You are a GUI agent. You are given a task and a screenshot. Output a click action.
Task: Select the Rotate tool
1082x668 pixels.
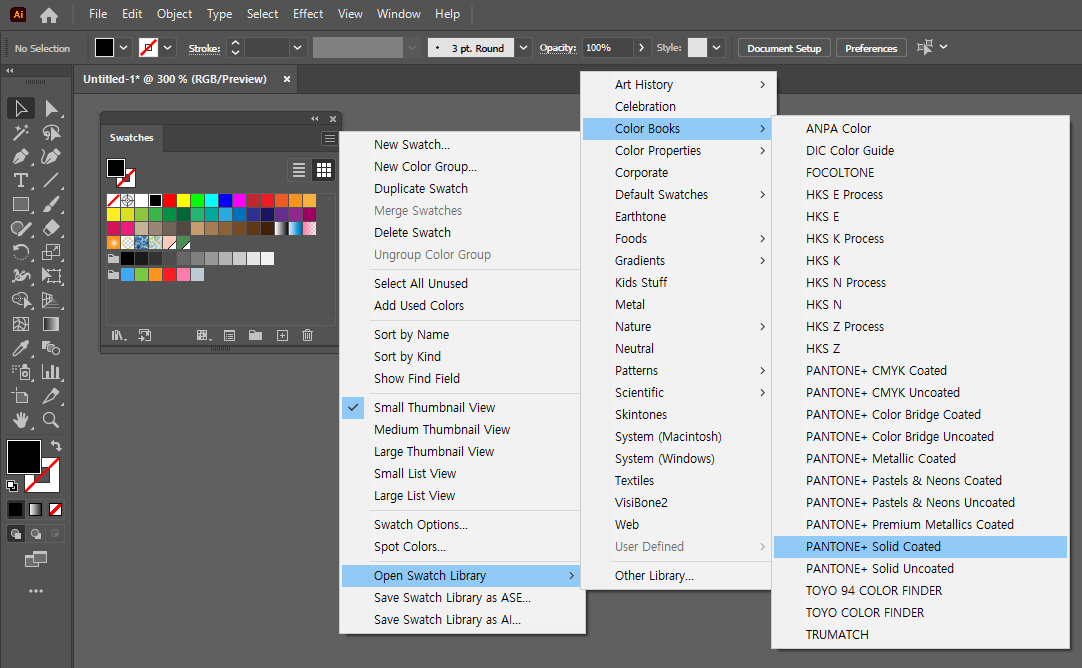[21, 252]
